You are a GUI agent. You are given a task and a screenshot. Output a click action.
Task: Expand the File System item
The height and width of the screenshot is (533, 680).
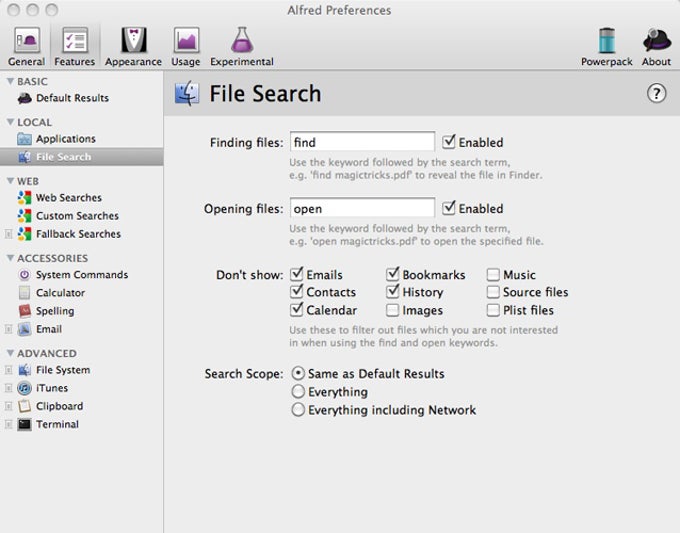click(x=8, y=370)
